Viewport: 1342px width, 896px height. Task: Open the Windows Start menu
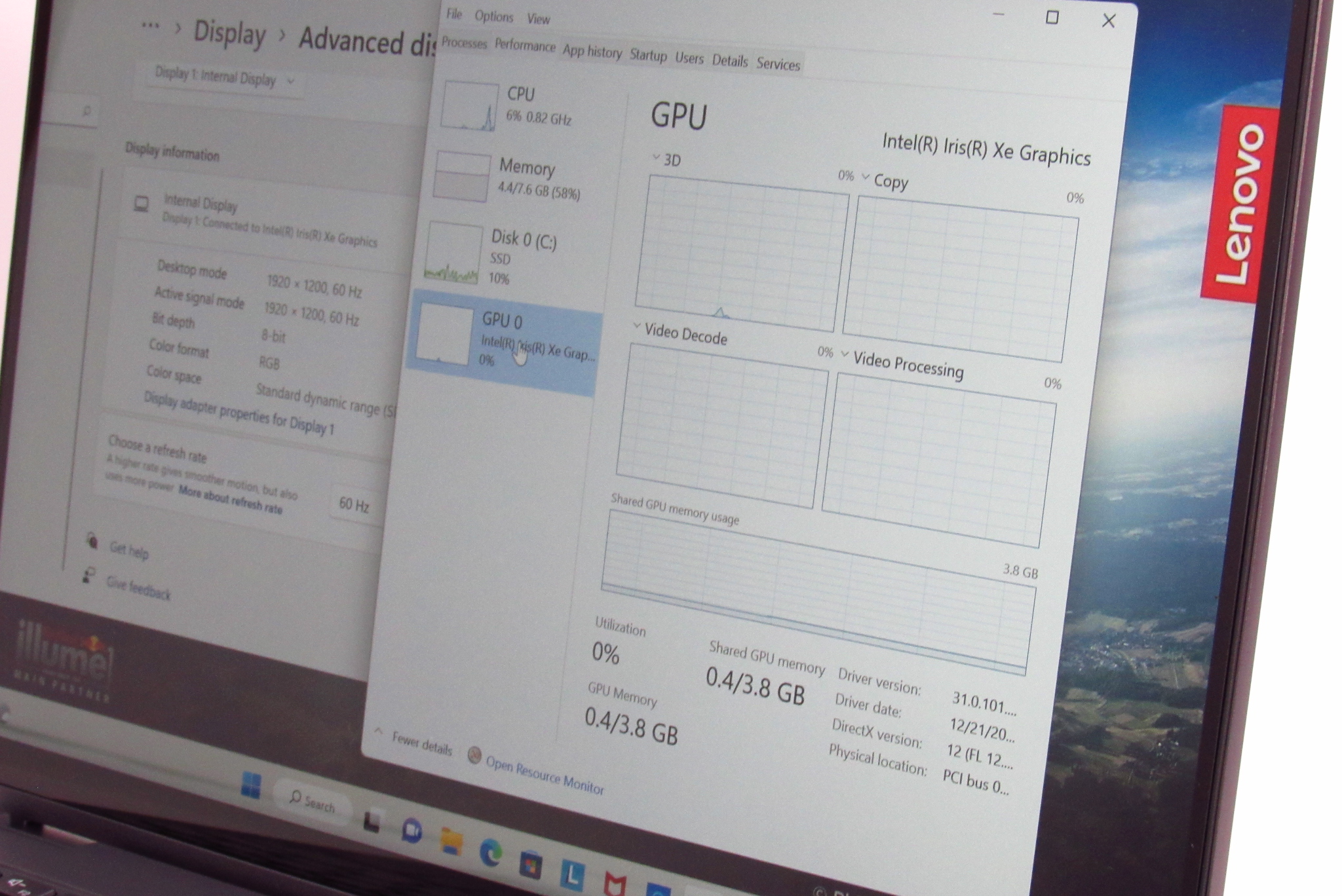[x=250, y=785]
